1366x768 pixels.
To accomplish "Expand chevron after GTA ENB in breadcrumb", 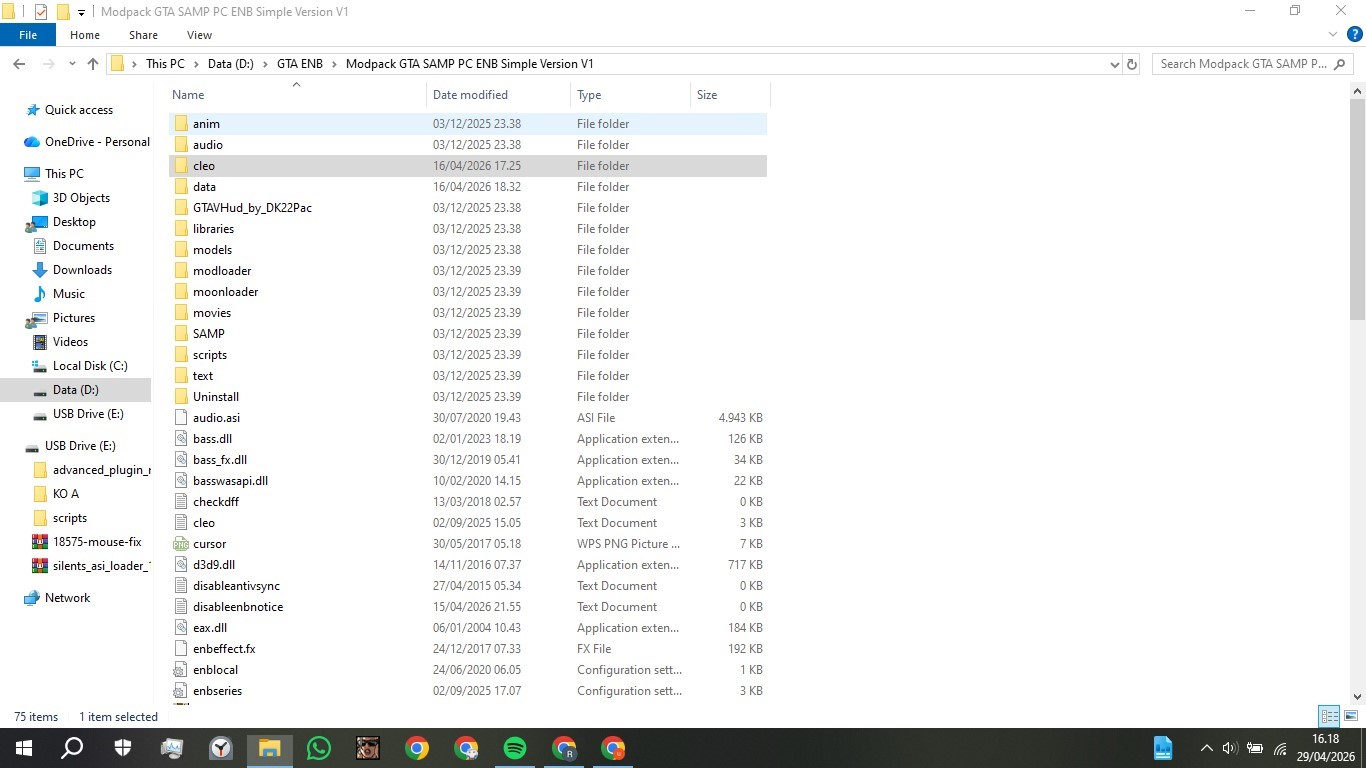I will (x=334, y=64).
